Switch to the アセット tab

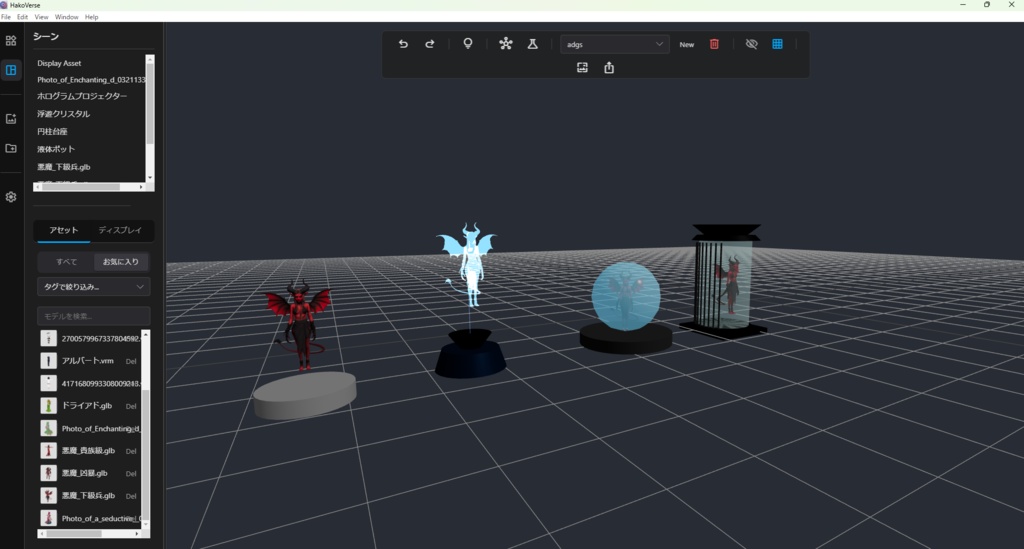click(63, 230)
